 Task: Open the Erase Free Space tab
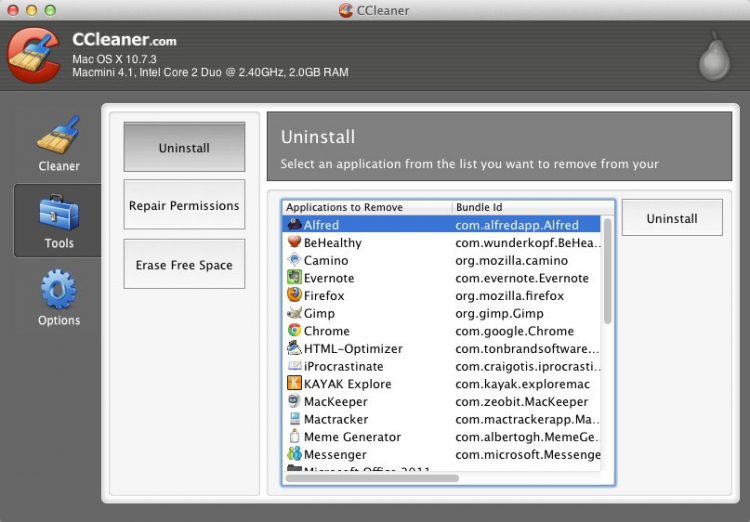(x=184, y=265)
